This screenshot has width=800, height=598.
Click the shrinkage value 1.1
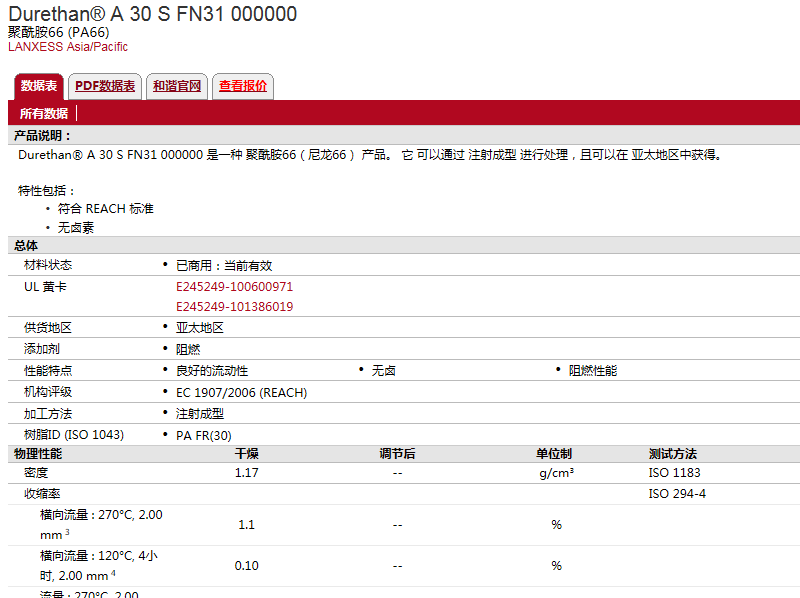(246, 525)
